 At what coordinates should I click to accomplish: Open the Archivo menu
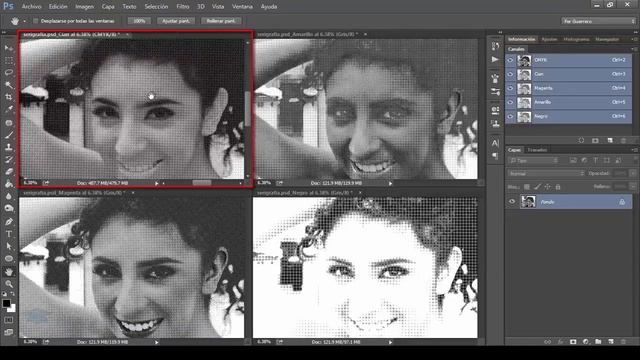pos(31,7)
